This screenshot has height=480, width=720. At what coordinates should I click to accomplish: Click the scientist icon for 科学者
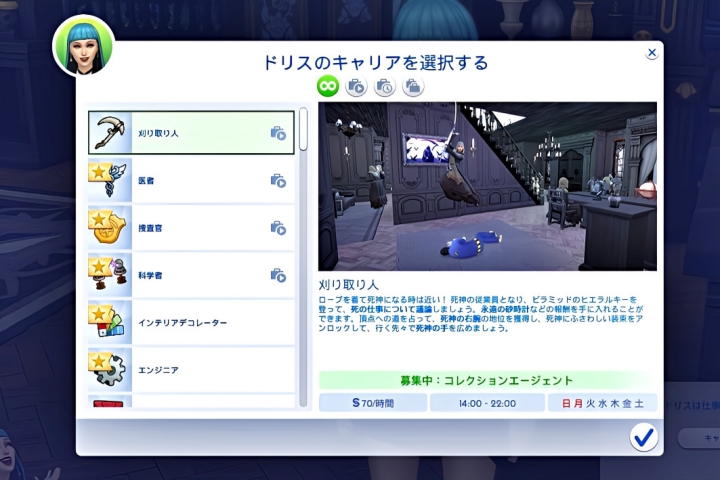pos(109,275)
